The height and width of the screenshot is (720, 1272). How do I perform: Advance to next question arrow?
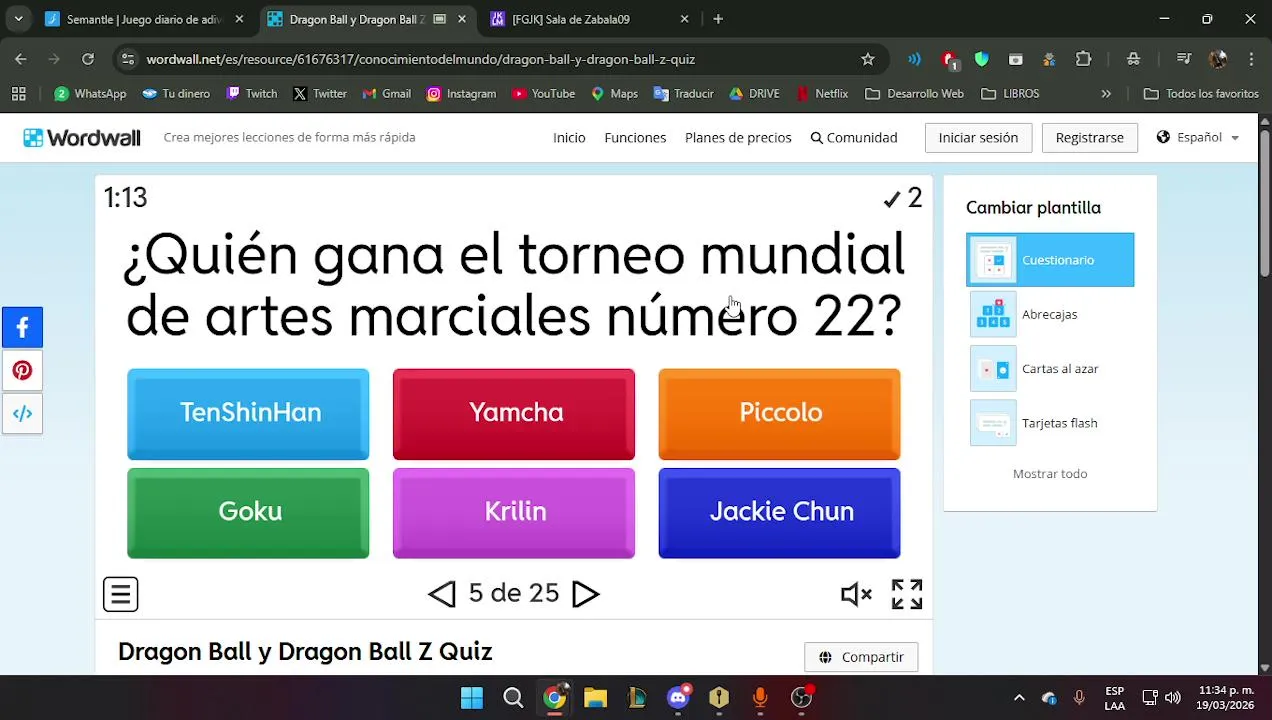pyautogui.click(x=586, y=594)
